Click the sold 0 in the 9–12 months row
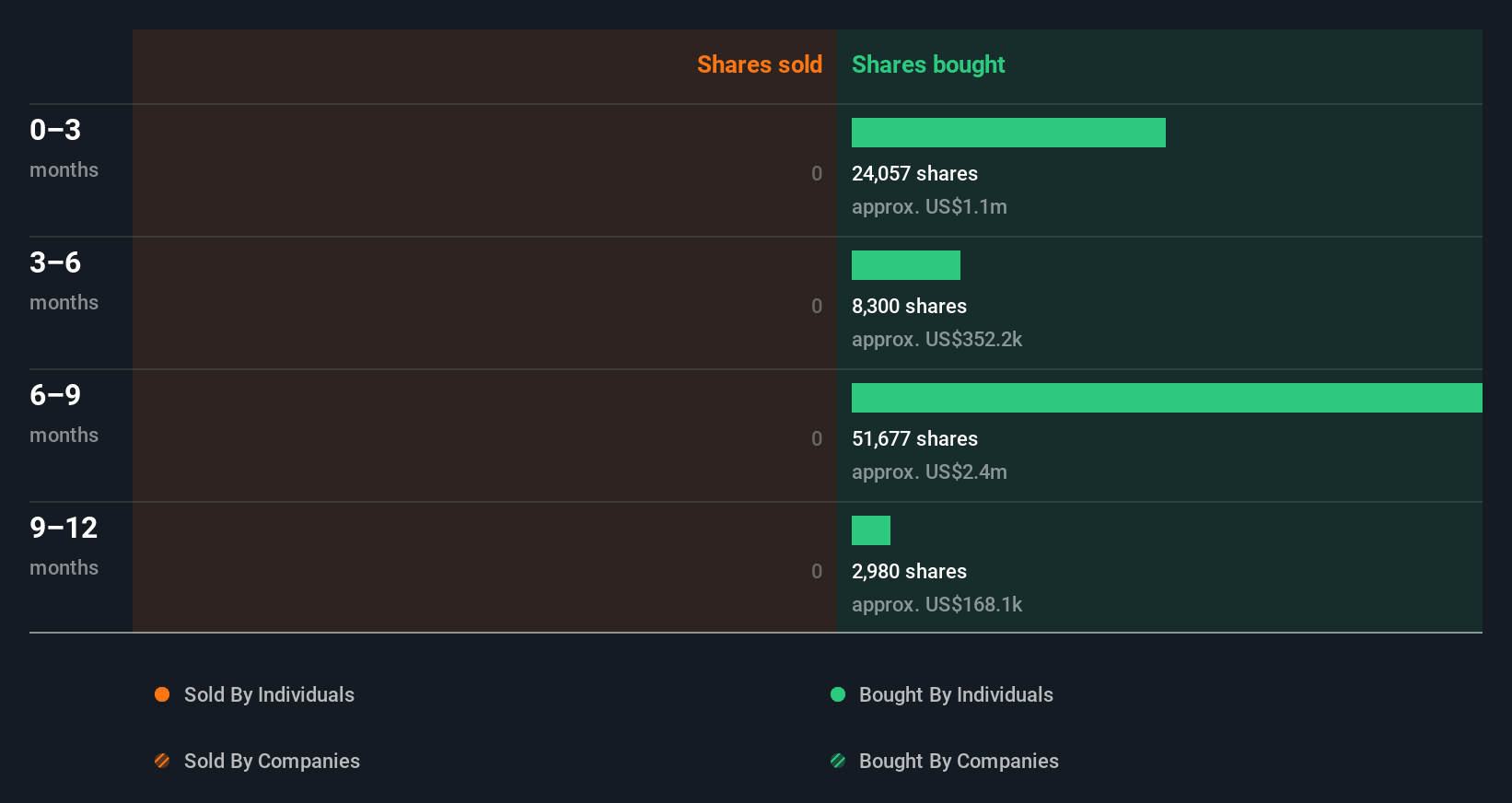 tap(817, 571)
